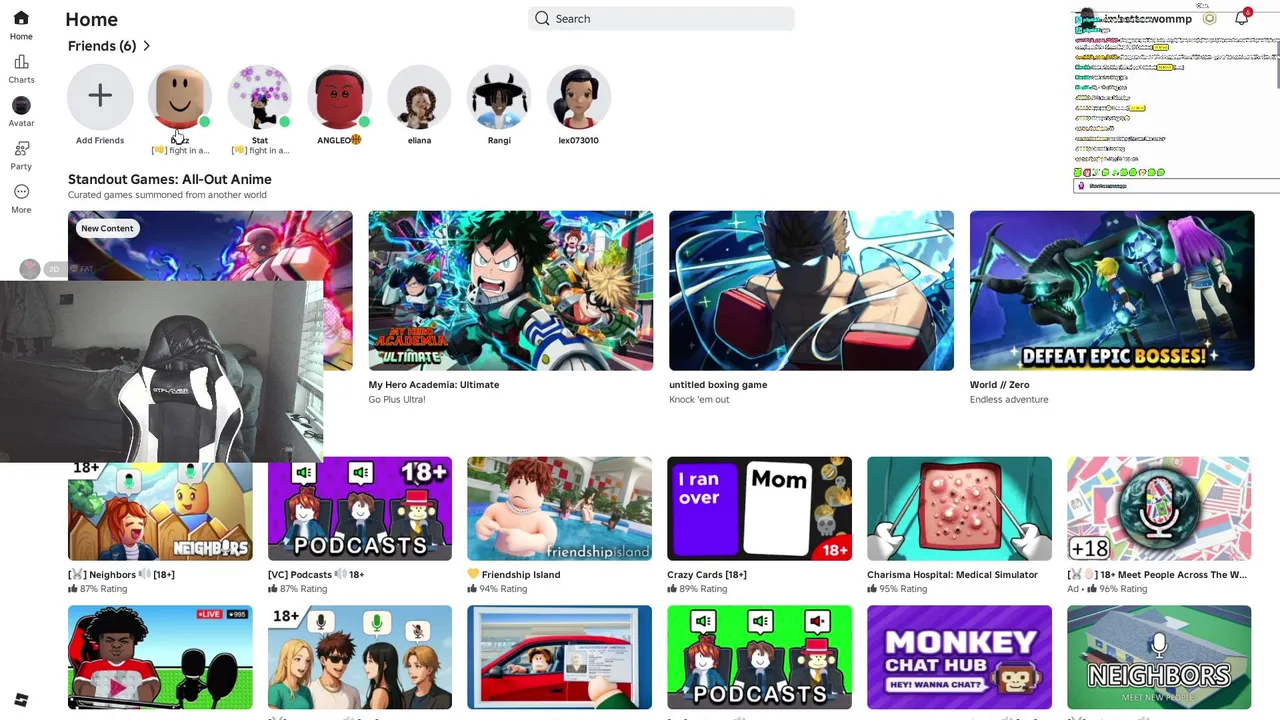Screen dimensions: 1280x720
Task: Focus the Search input field
Action: pyautogui.click(x=661, y=18)
